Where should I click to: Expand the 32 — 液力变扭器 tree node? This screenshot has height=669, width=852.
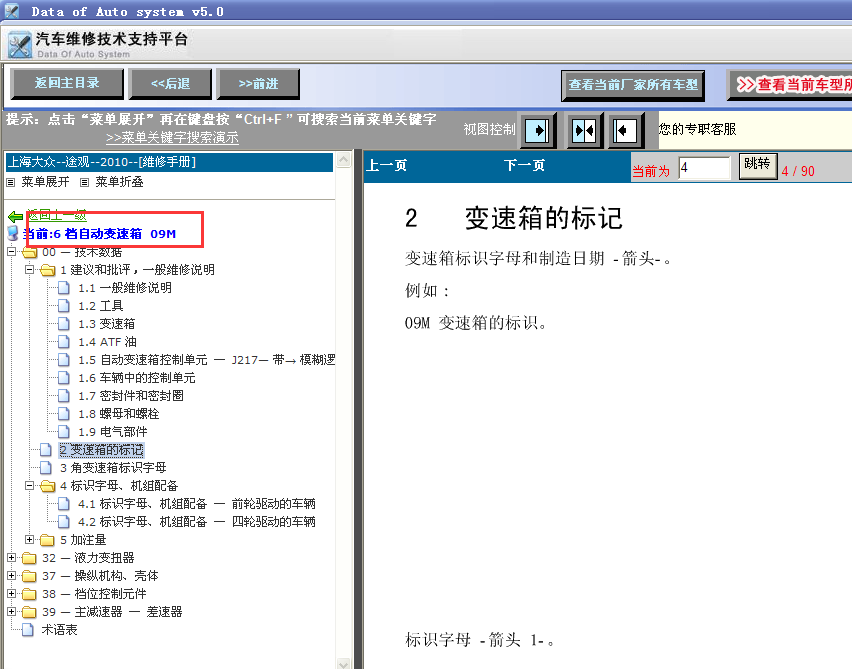(x=10, y=557)
